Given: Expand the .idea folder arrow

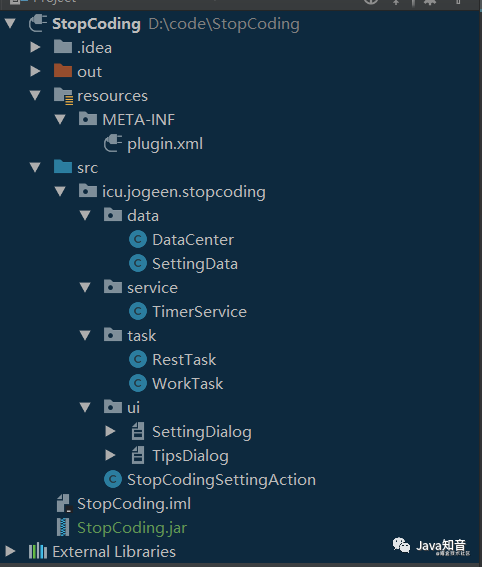Looking at the screenshot, I should 35,47.
